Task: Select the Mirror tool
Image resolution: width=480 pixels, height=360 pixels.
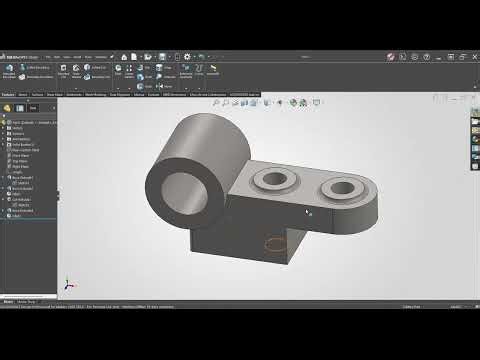Action: point(164,86)
